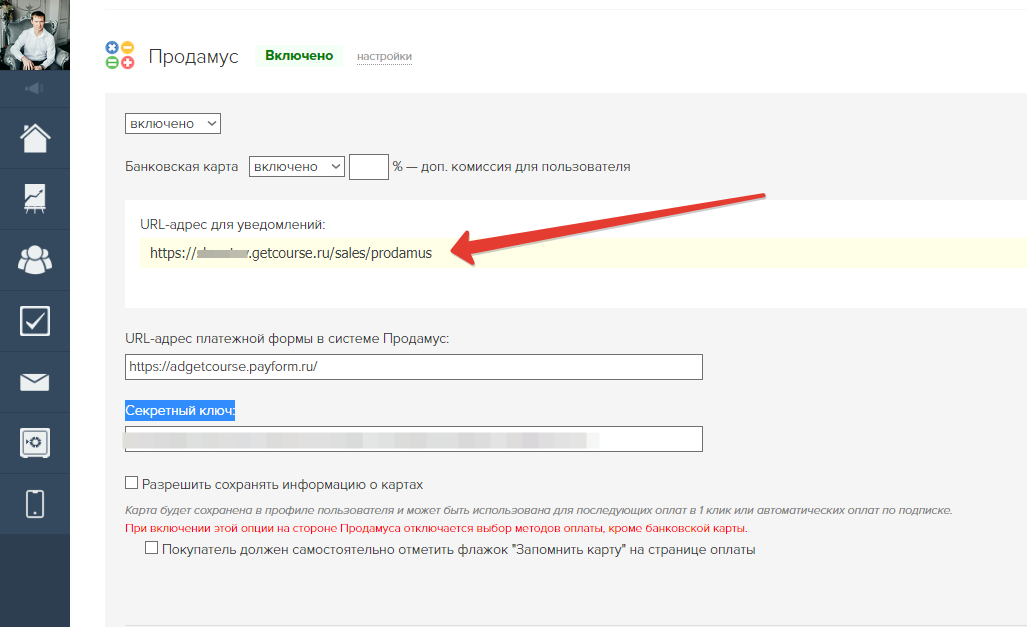
Task: Open the mail envelope icon in sidebar
Action: pyautogui.click(x=35, y=382)
